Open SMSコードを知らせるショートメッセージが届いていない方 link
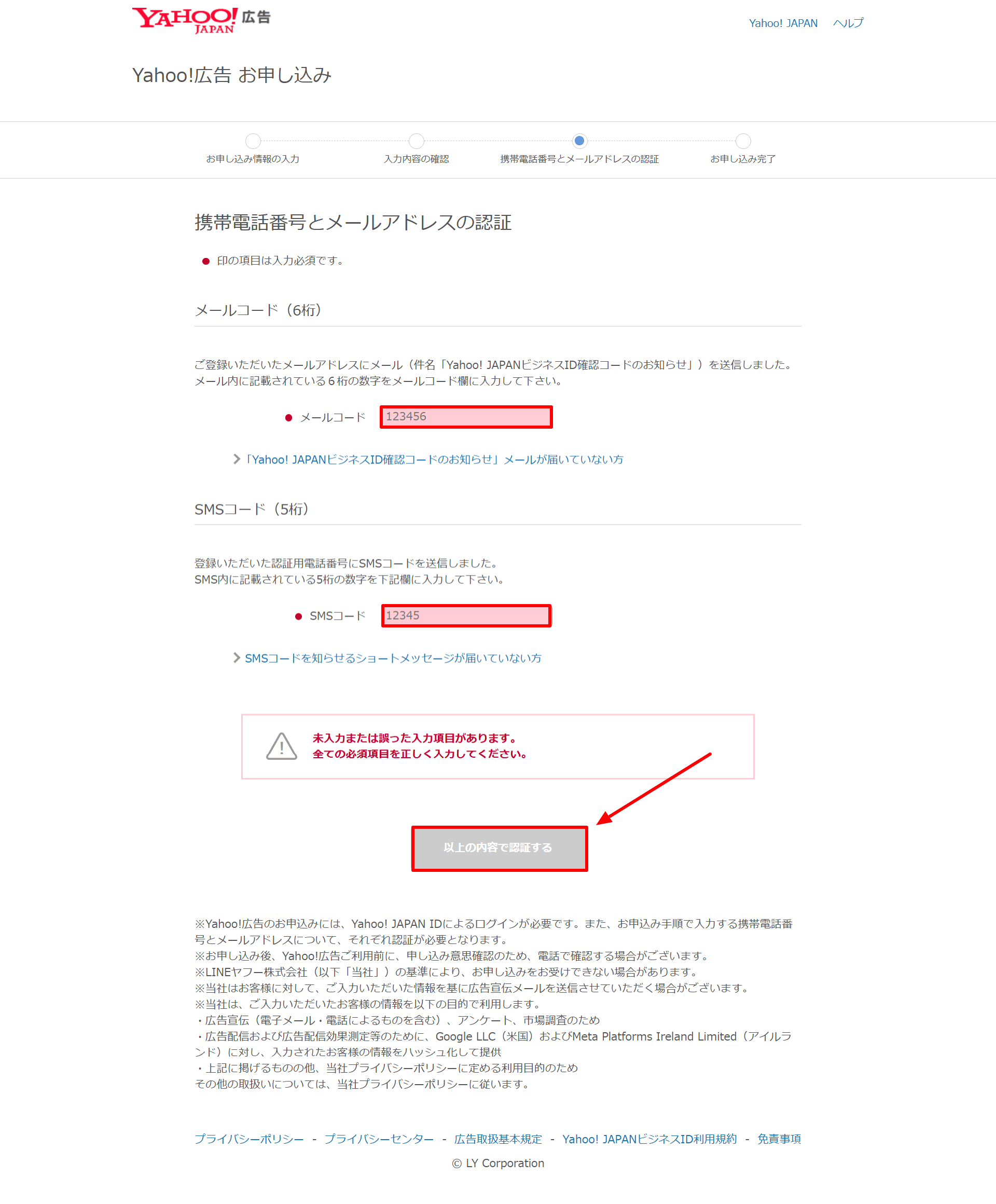This screenshot has height=1204, width=996. coord(393,658)
